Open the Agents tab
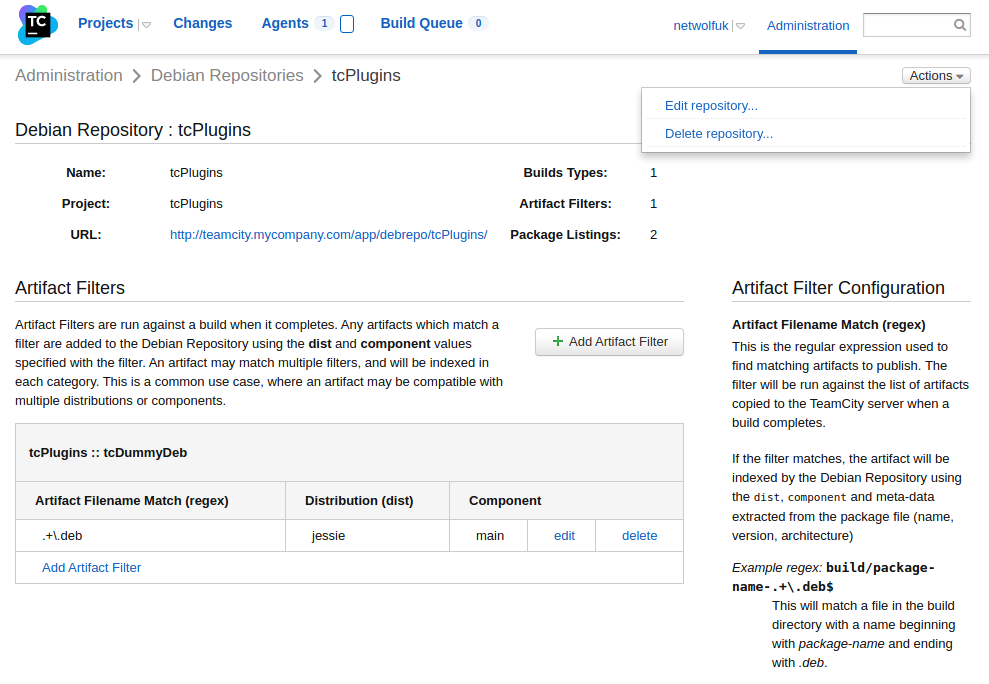The width and height of the screenshot is (989, 684). 285,23
